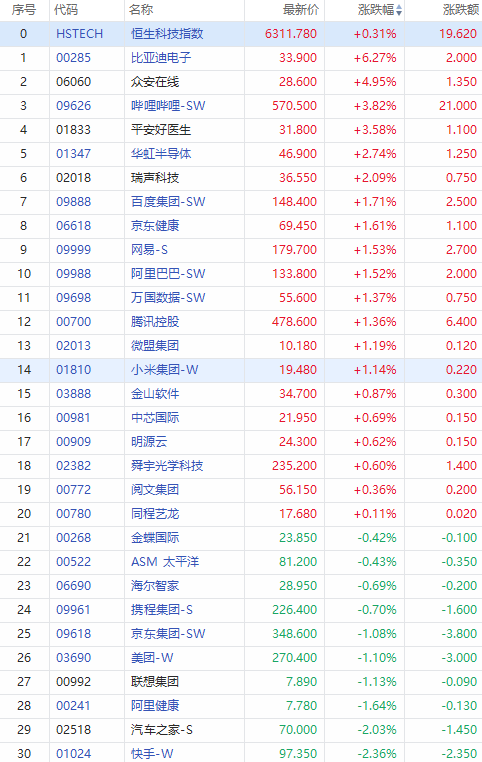Screen dimensions: 482x762
Task: Open stock code 03690 美团
Action: click(73, 658)
